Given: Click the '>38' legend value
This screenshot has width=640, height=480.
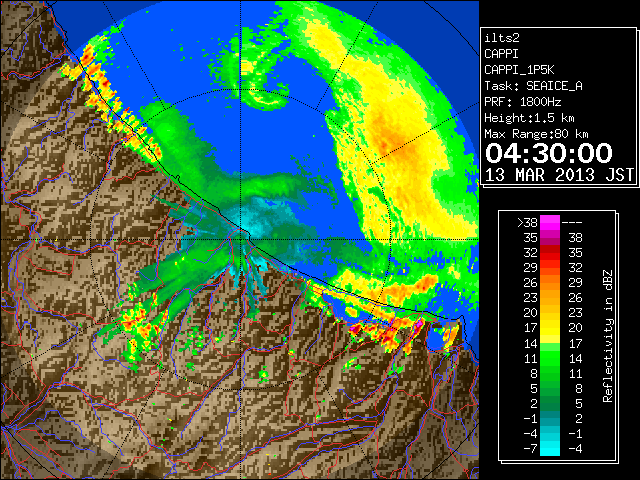Looking at the screenshot, I should pyautogui.click(x=527, y=223).
